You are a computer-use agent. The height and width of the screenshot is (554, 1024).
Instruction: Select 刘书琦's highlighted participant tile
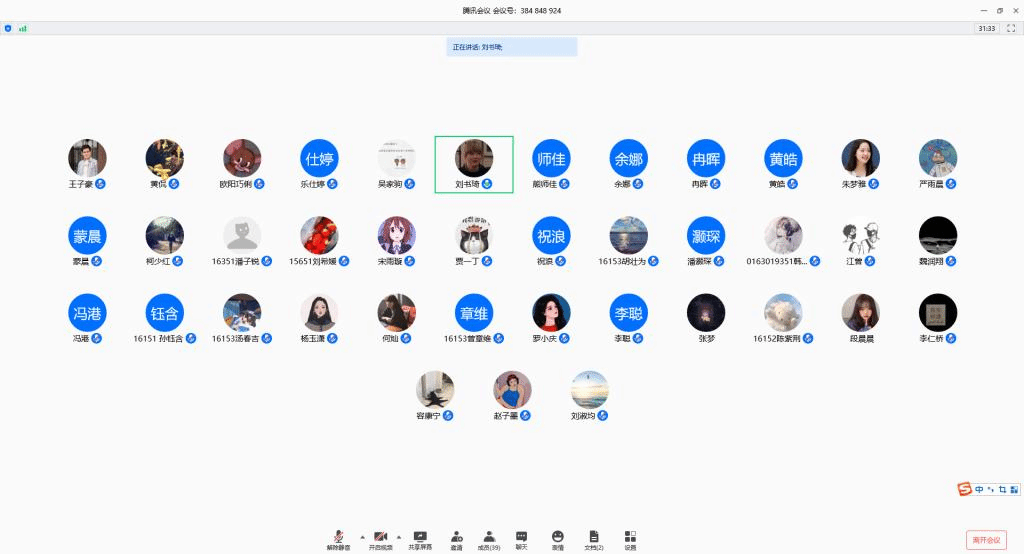click(x=474, y=164)
